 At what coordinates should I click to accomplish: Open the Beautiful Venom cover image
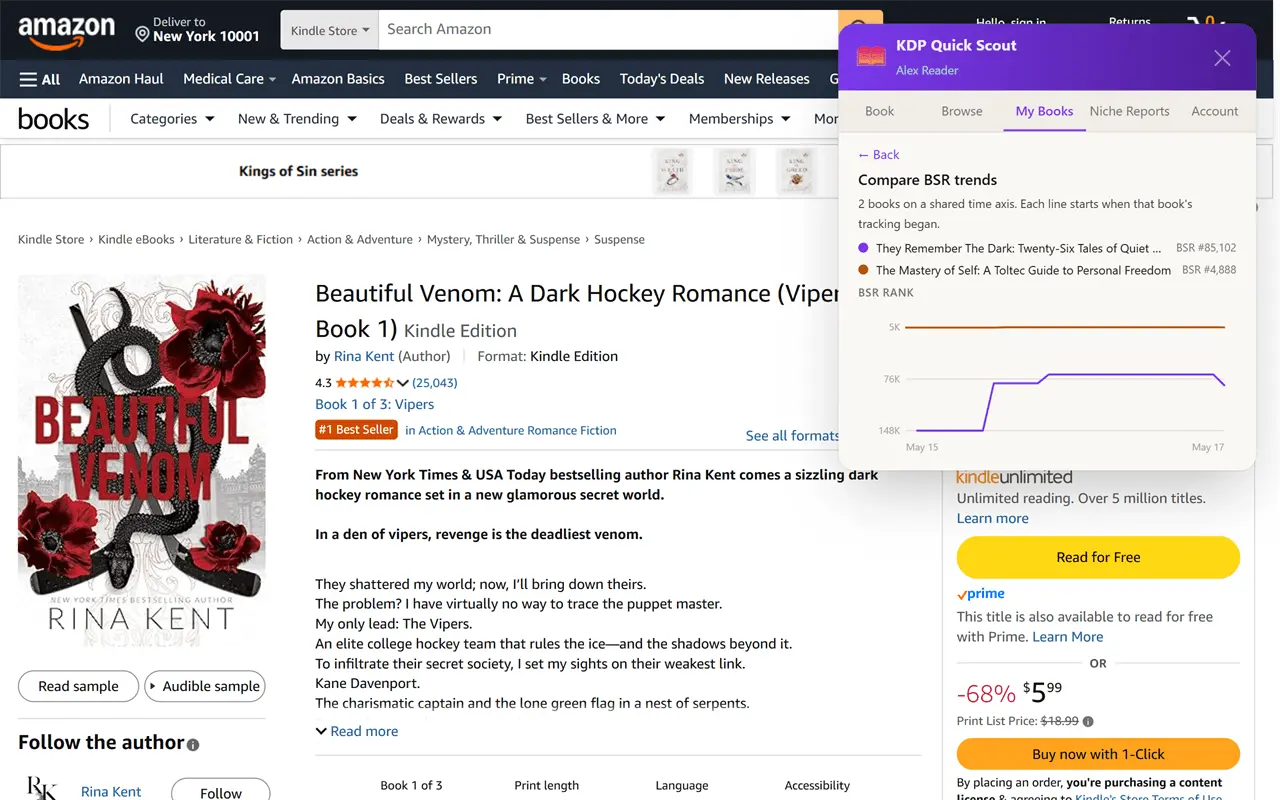[x=142, y=461]
